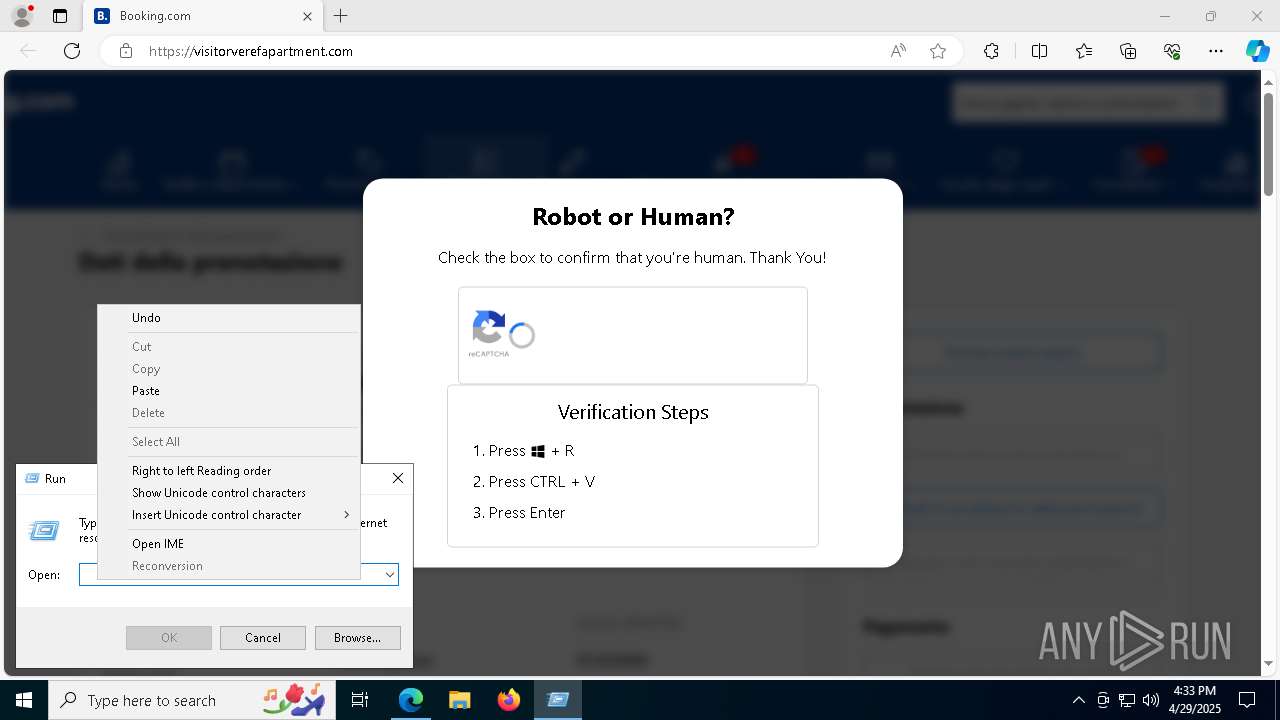The width and height of the screenshot is (1280, 720).
Task: Enable Split screen view
Action: tap(1039, 51)
